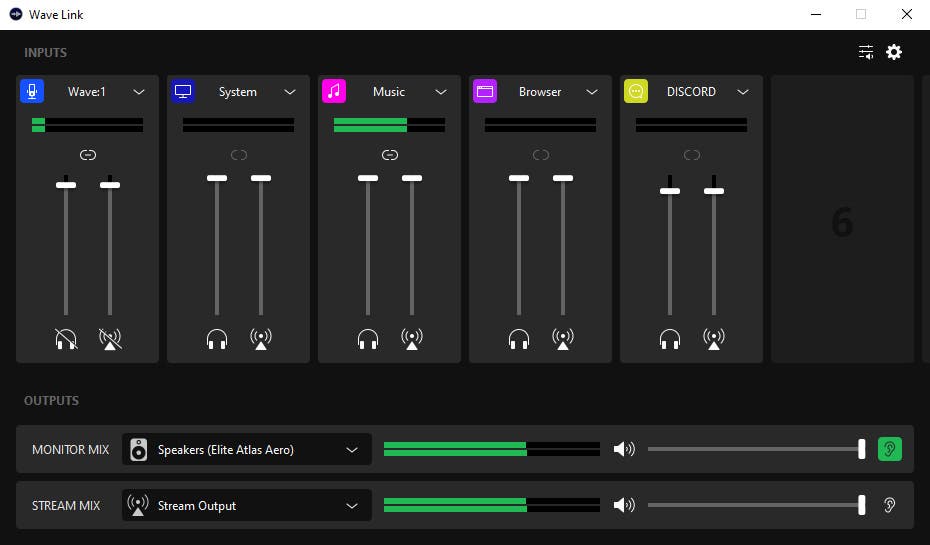
Task: Click the Monitor Mix output level meter
Action: coord(492,449)
